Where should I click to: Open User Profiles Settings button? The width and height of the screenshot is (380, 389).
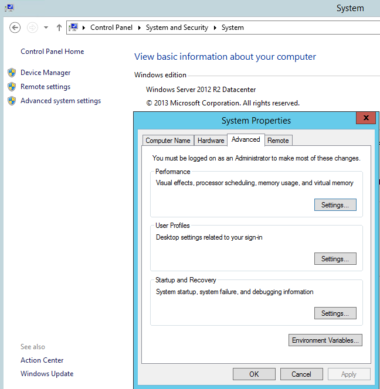pyautogui.click(x=335, y=259)
